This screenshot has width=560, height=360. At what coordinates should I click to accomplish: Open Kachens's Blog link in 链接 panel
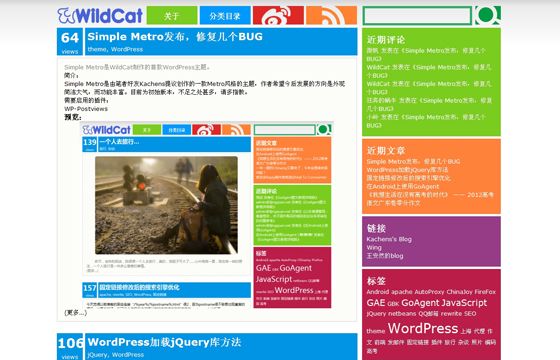389,239
